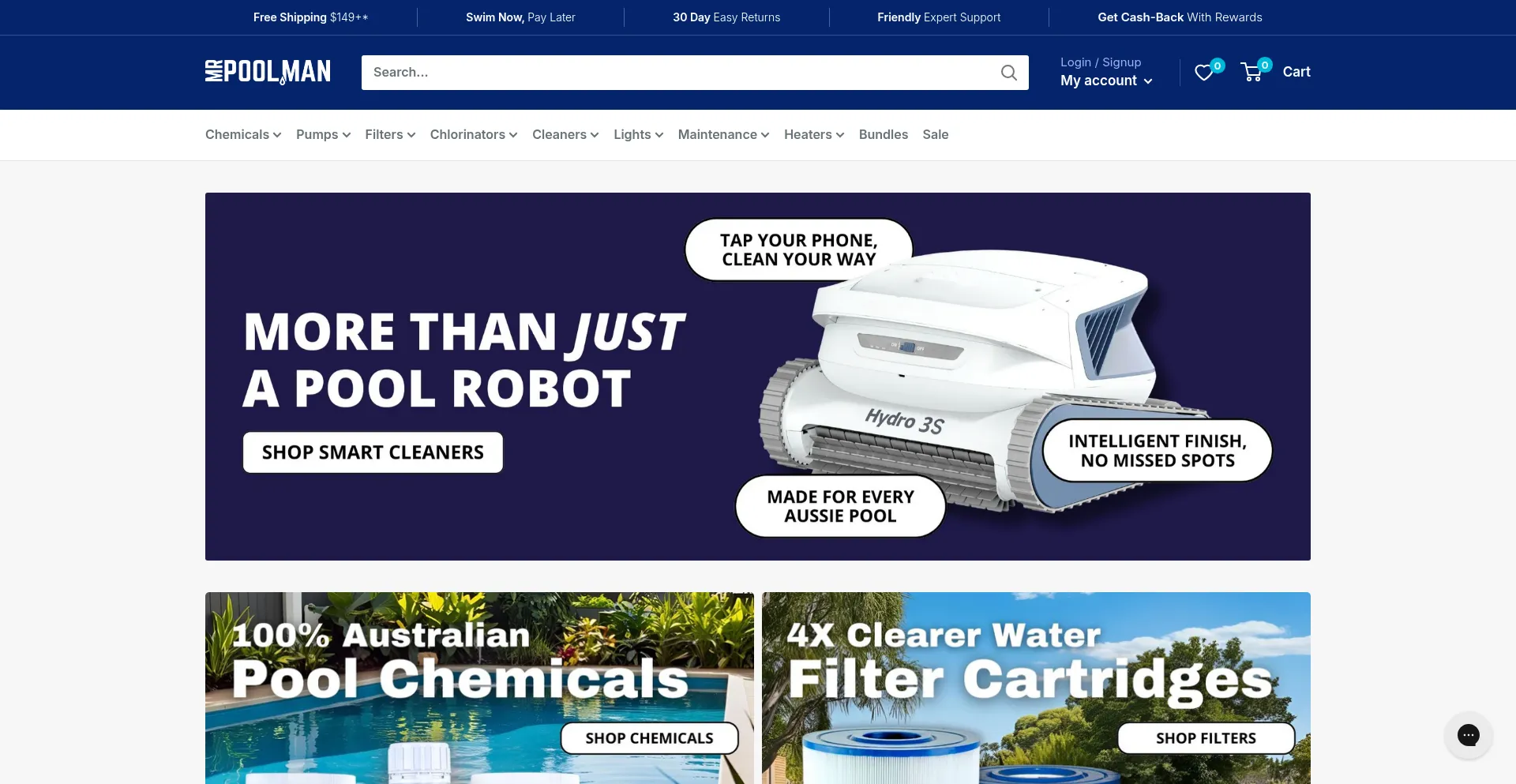
Task: Open the Bundles menu item
Action: [x=884, y=135]
